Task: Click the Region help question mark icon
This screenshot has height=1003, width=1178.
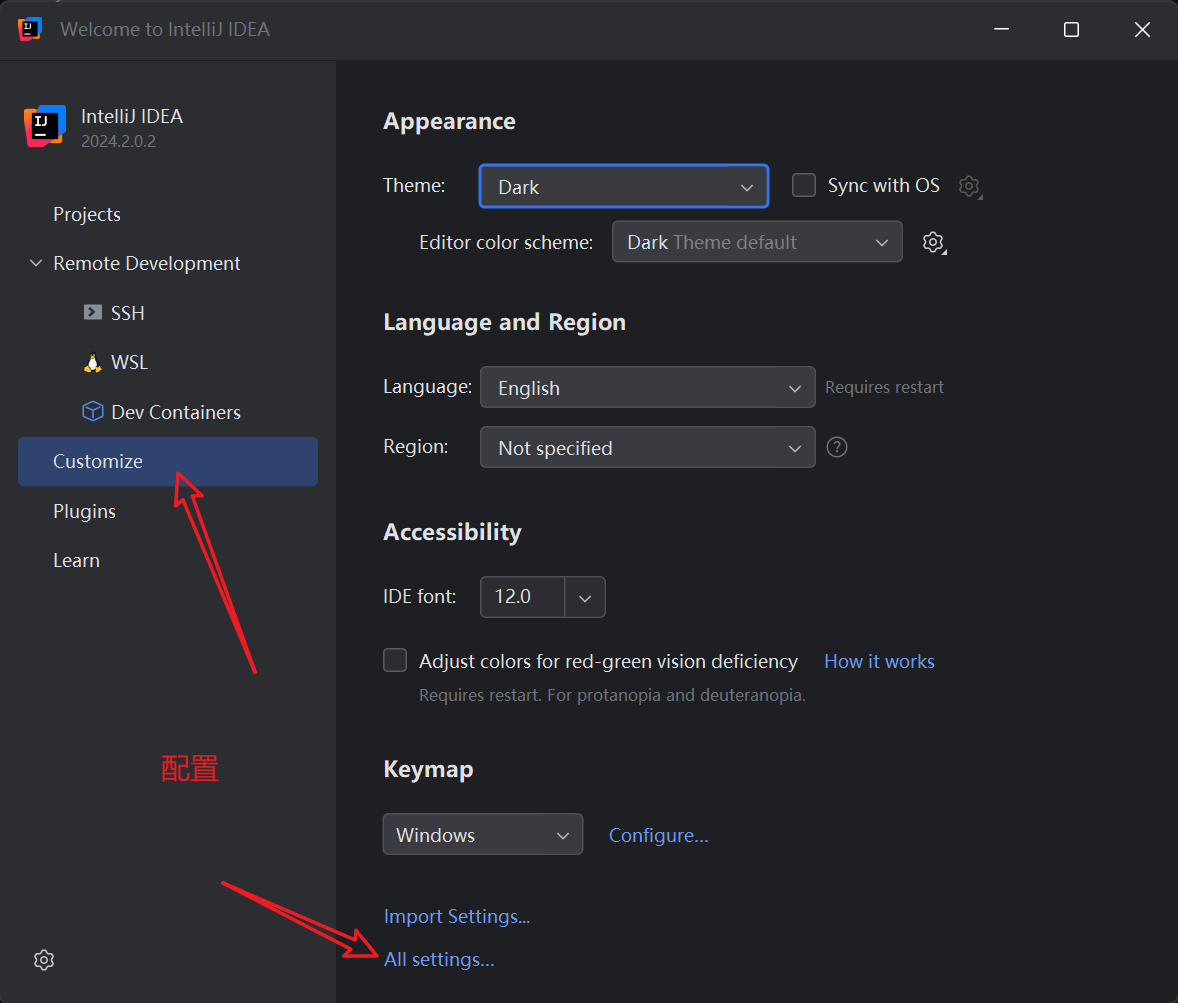Action: 838,447
